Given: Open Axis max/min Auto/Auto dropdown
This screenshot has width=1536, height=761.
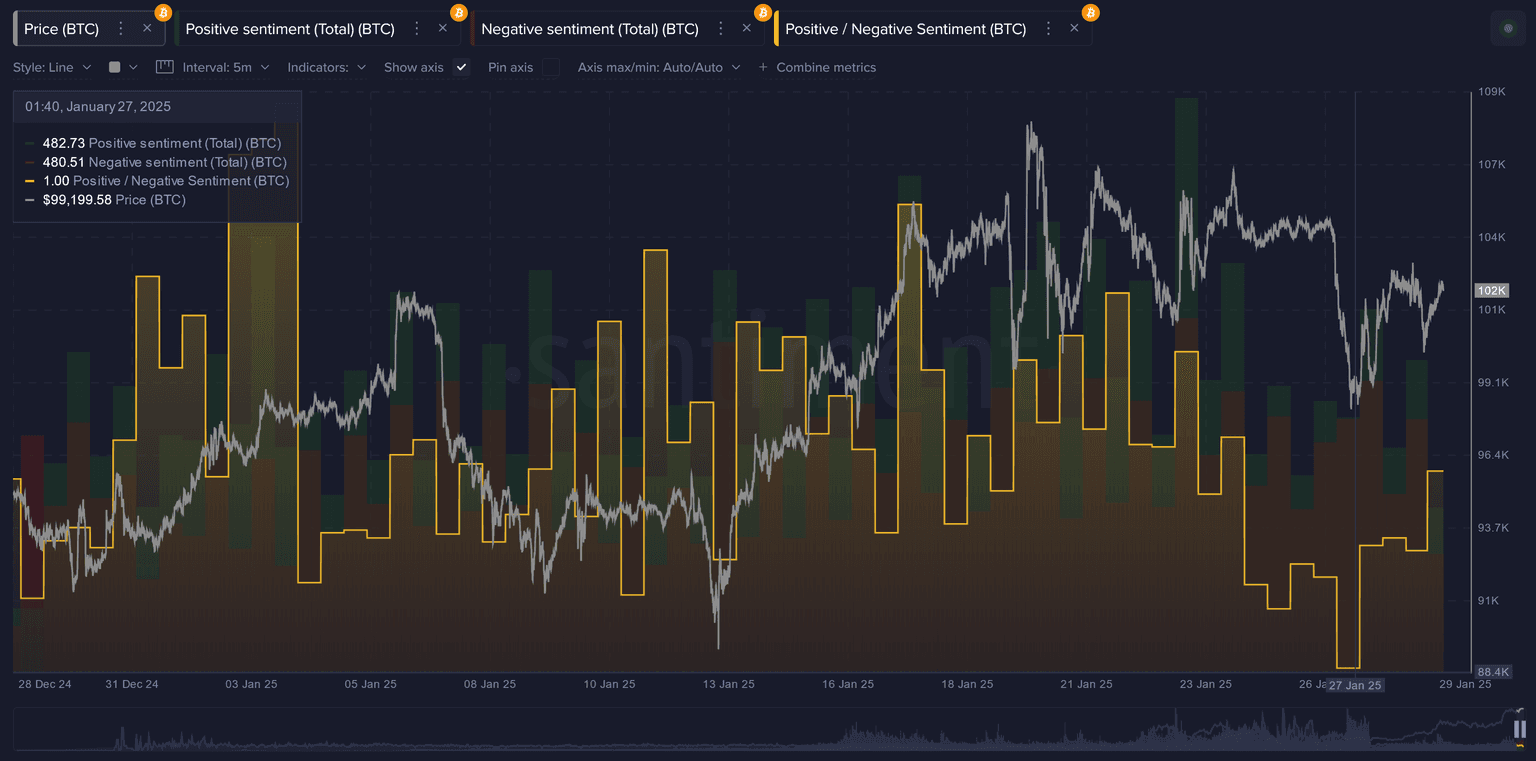Looking at the screenshot, I should point(658,67).
